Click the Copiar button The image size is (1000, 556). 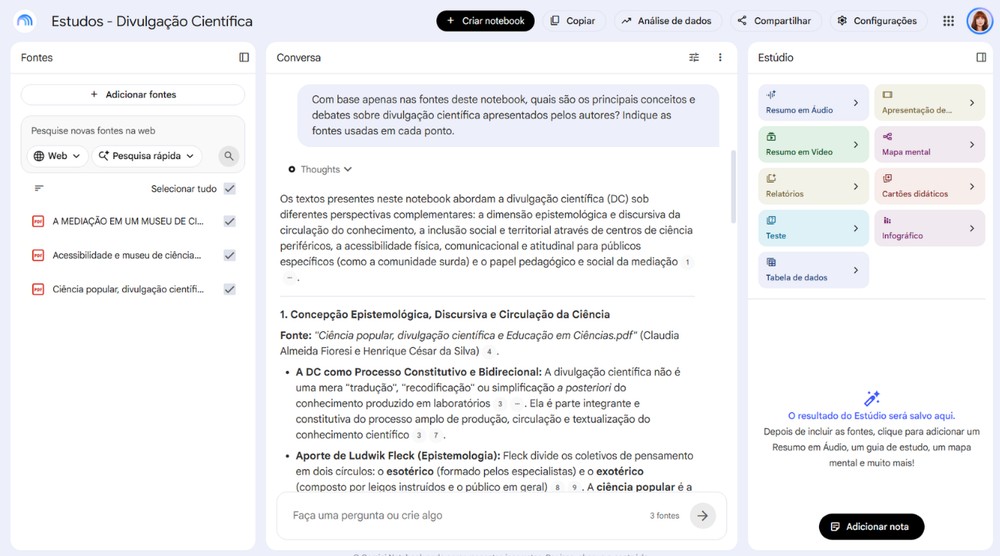point(573,21)
